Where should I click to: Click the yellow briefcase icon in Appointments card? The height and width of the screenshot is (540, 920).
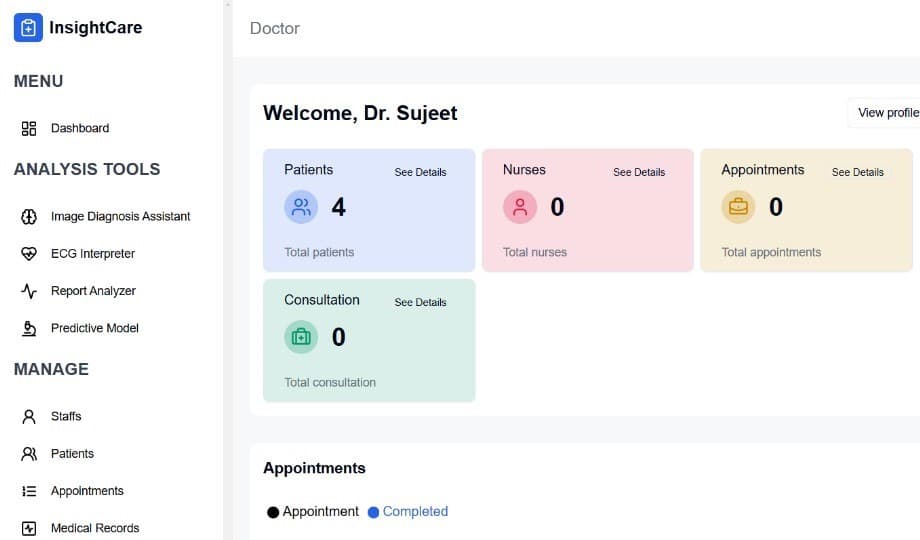pyautogui.click(x=738, y=207)
